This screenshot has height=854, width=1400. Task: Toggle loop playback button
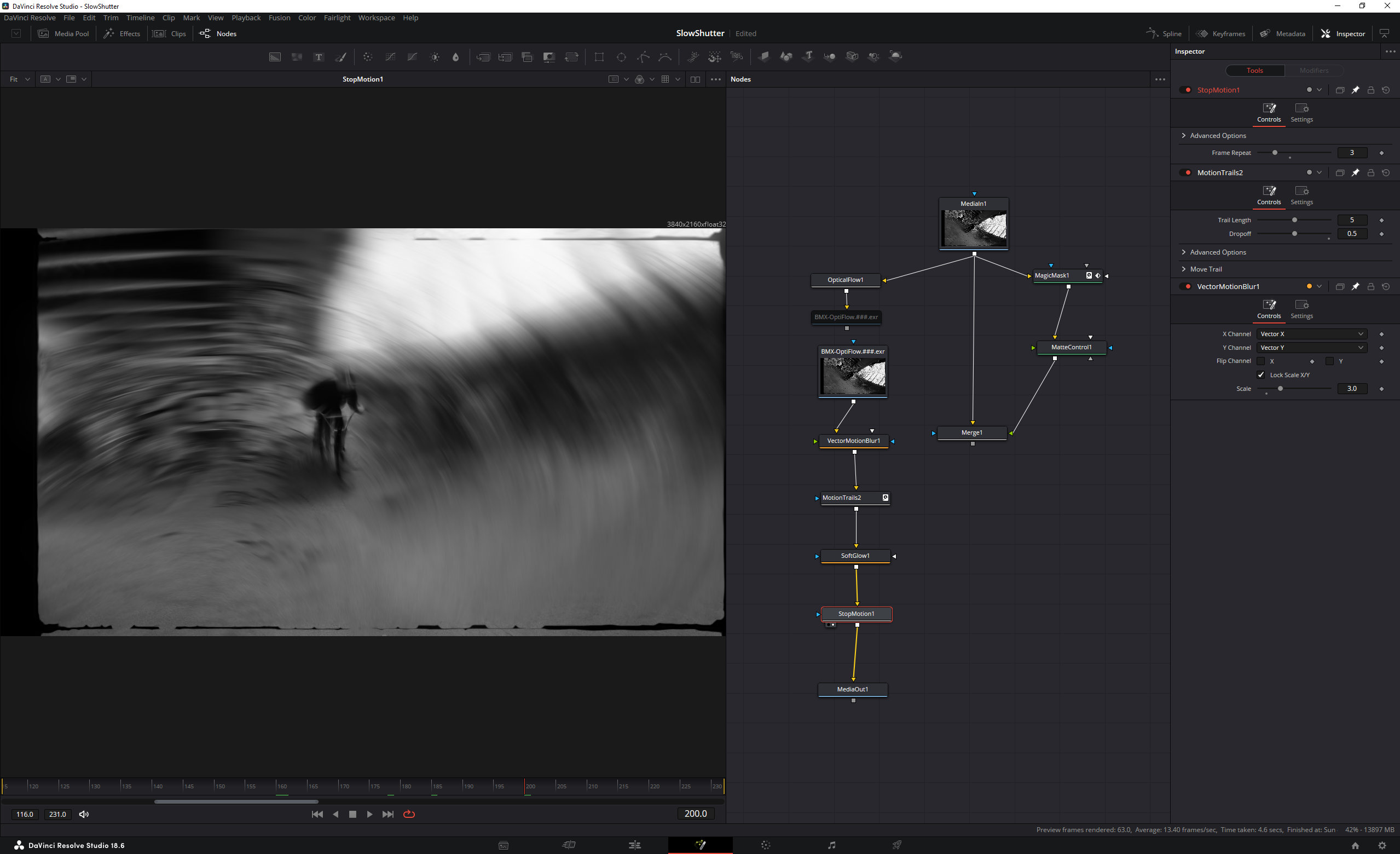tap(409, 814)
